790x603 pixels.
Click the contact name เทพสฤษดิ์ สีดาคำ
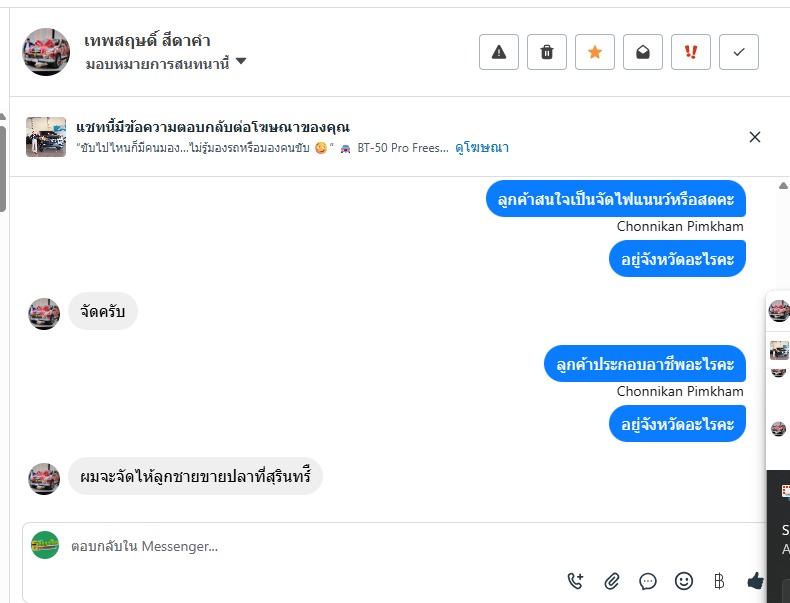[147, 41]
